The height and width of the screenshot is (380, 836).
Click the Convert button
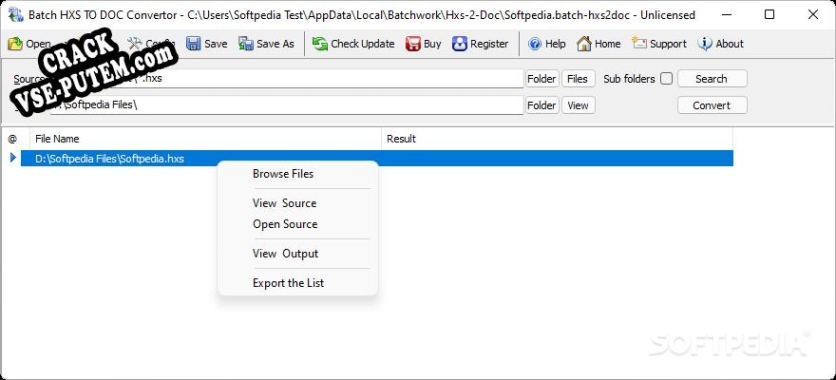coord(712,106)
